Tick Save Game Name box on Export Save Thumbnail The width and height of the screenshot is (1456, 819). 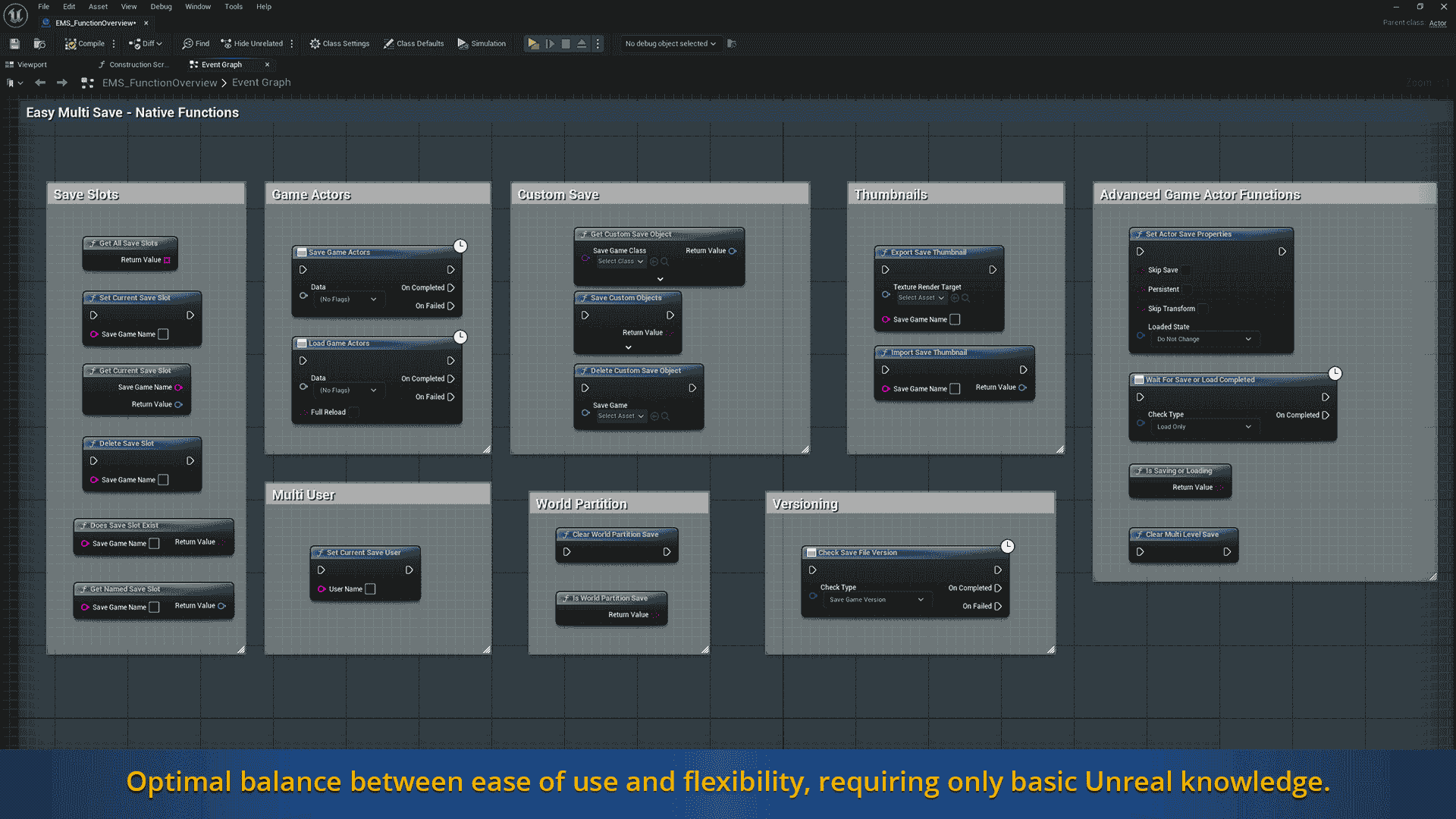tap(955, 320)
